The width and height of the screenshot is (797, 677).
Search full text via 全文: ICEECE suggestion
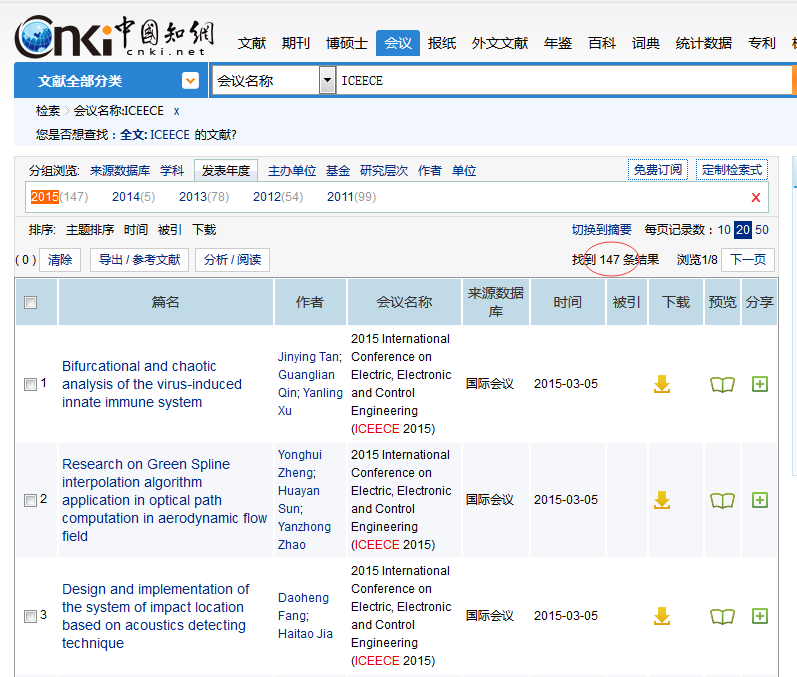(155, 135)
